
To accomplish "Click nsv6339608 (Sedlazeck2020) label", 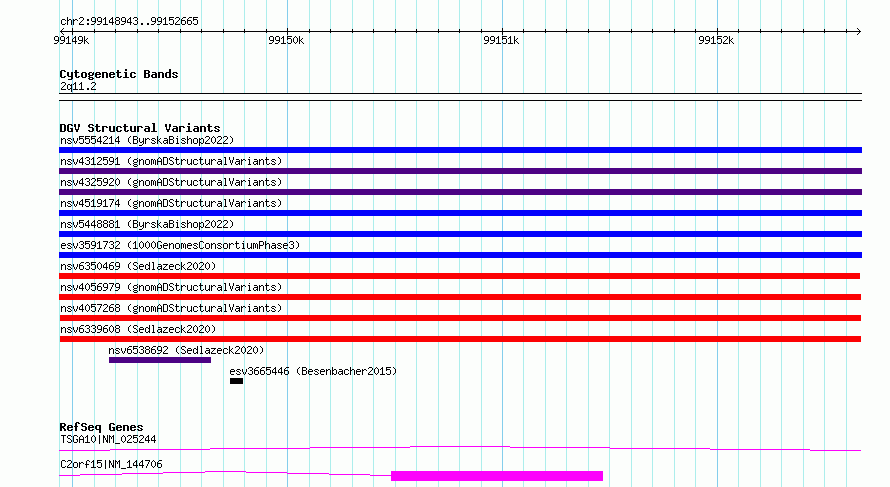I will point(138,329).
